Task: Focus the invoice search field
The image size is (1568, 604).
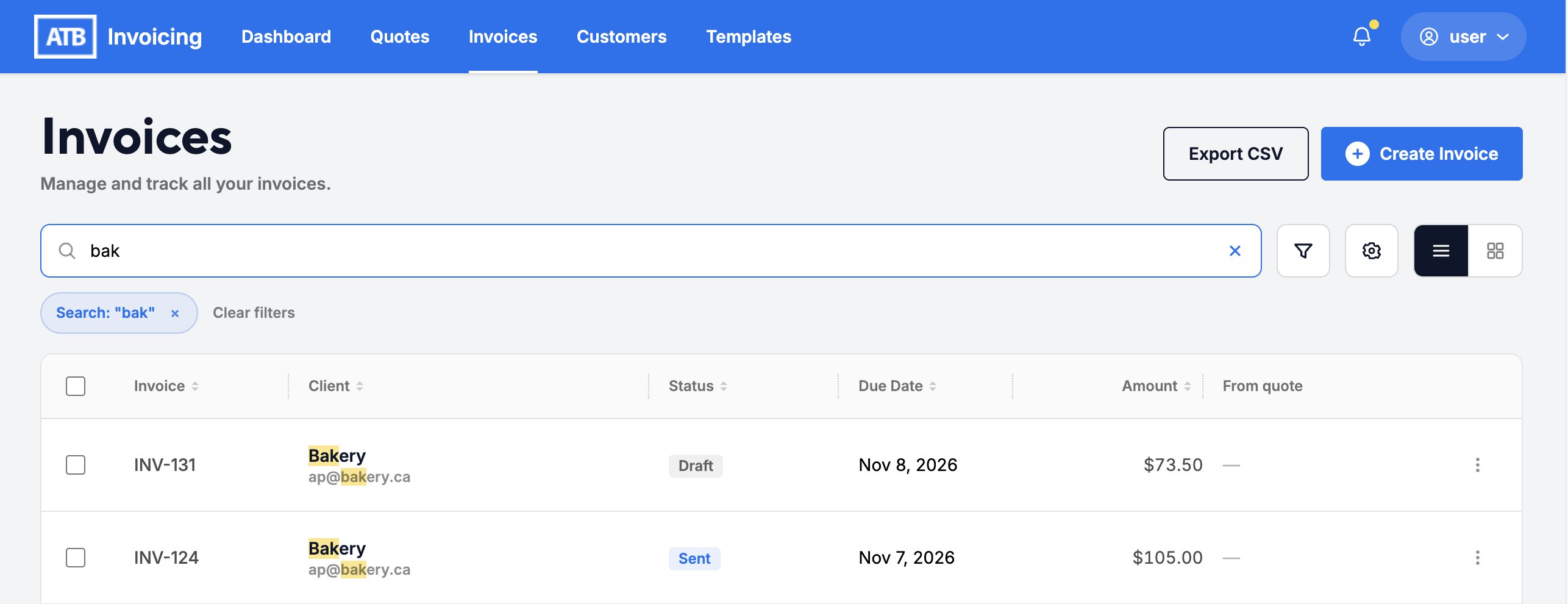Action: coord(651,251)
